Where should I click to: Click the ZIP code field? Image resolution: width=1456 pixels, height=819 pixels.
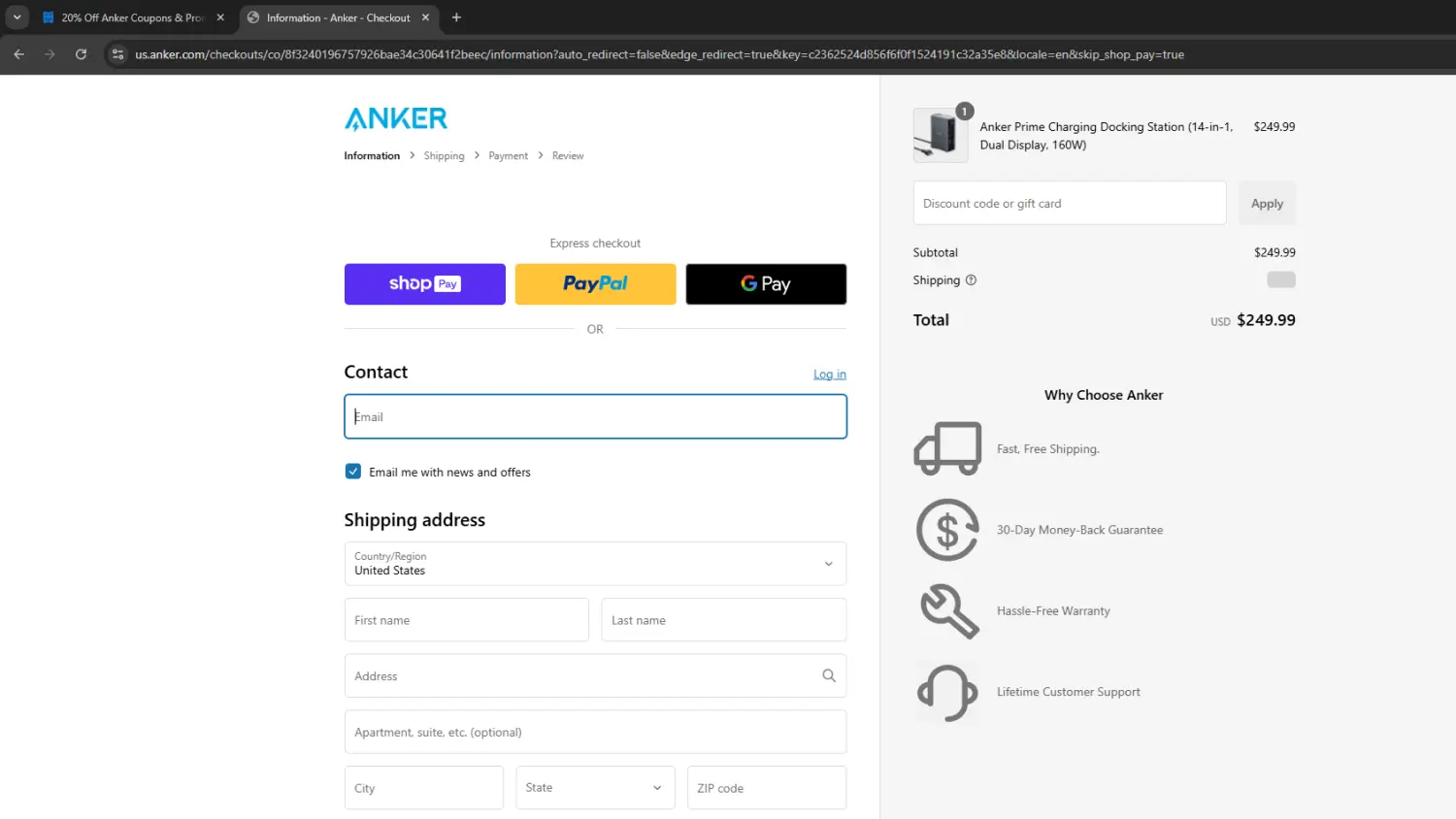tap(767, 788)
